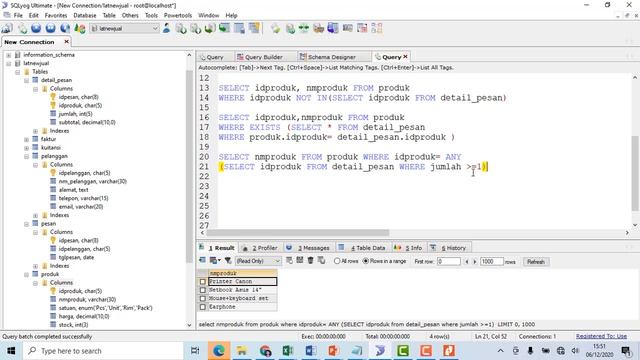Click the next rows arrow beside First row
This screenshot has height=360, width=640.
(475, 262)
